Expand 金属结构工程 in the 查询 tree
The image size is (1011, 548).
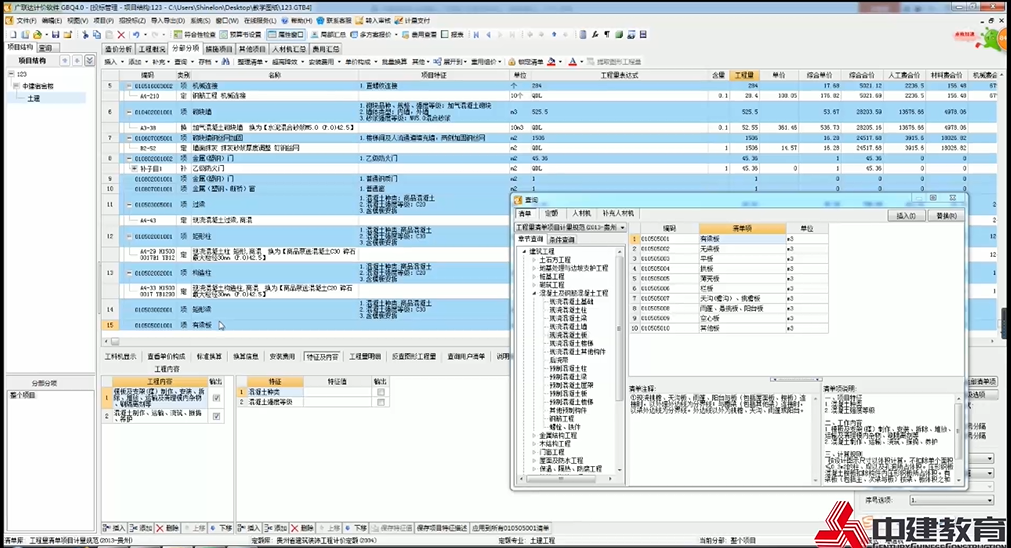coord(534,436)
